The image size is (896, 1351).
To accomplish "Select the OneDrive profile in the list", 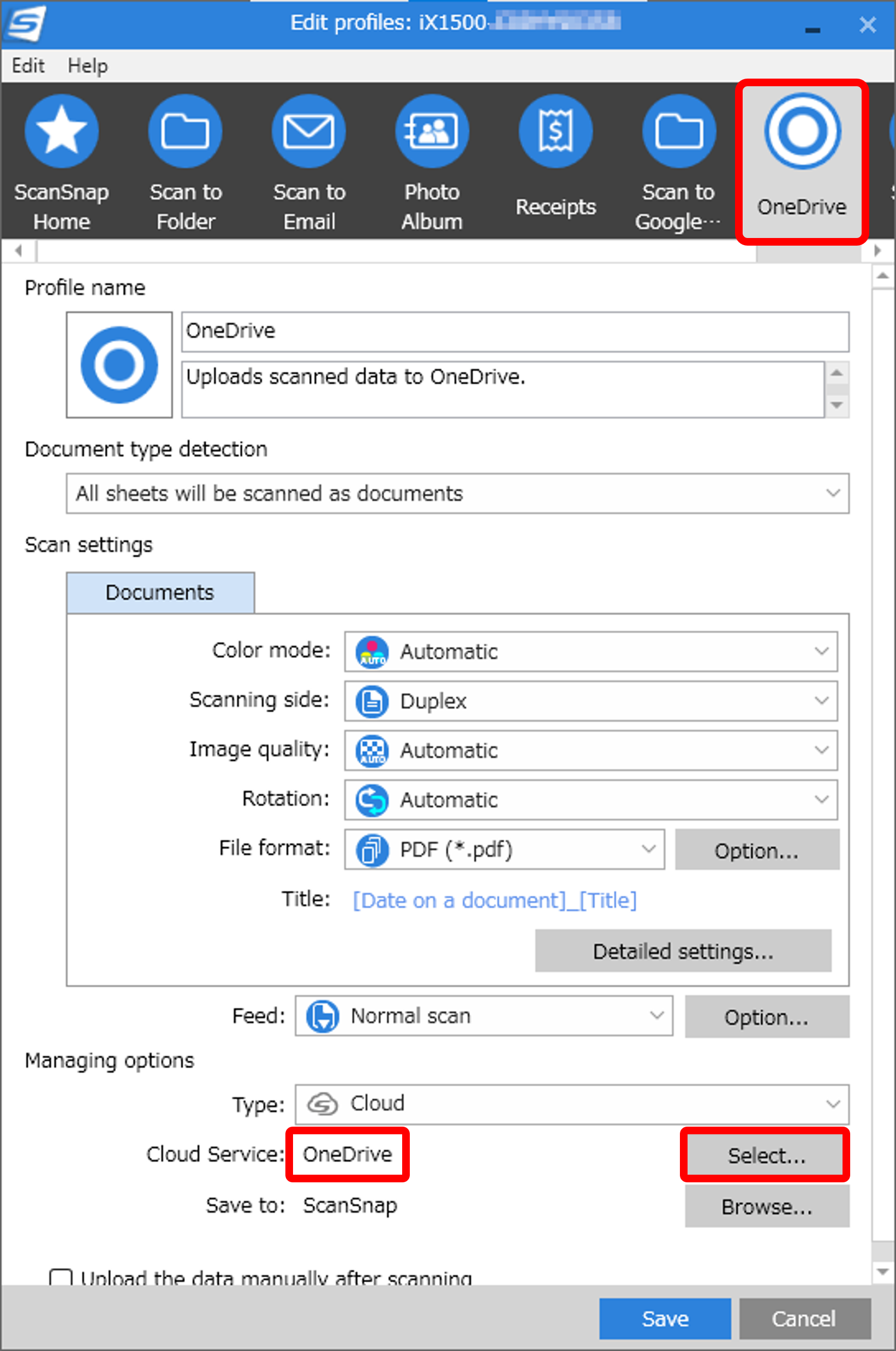I will tap(802, 162).
